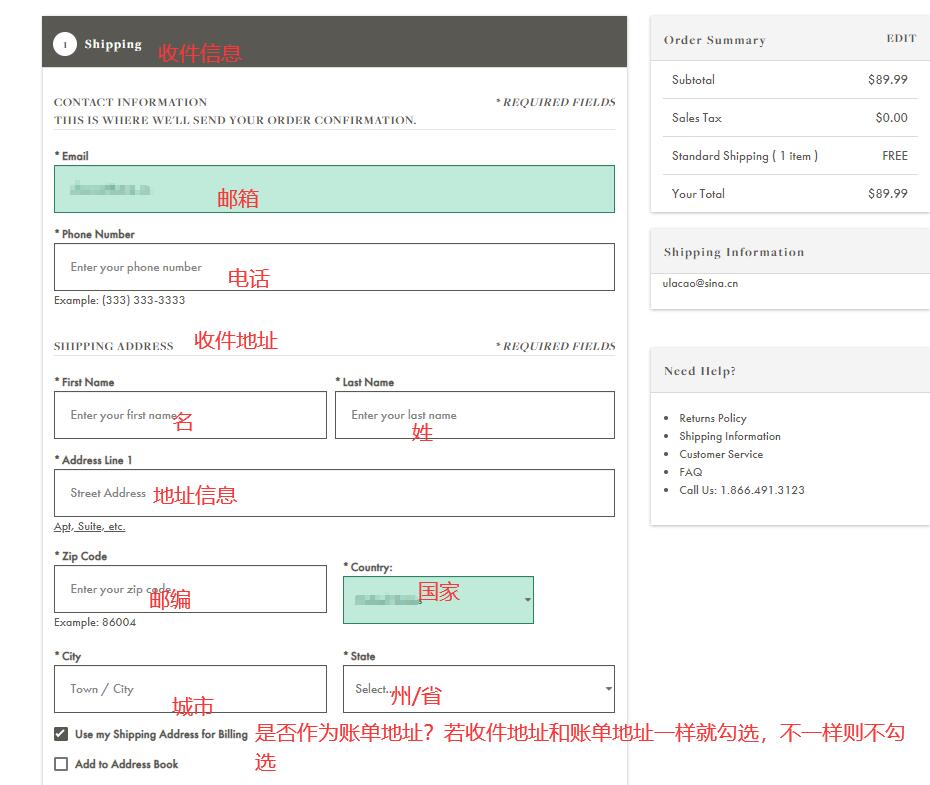Image resolution: width=930 pixels, height=785 pixels.
Task: Focus the Zip Code input field
Action: click(190, 589)
